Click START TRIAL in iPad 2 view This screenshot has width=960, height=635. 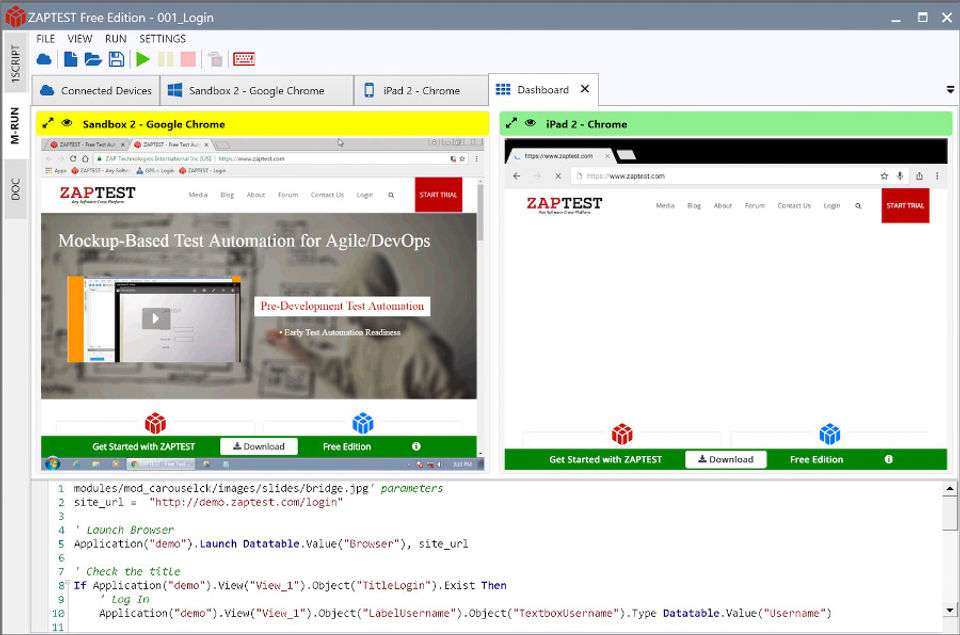pos(905,206)
